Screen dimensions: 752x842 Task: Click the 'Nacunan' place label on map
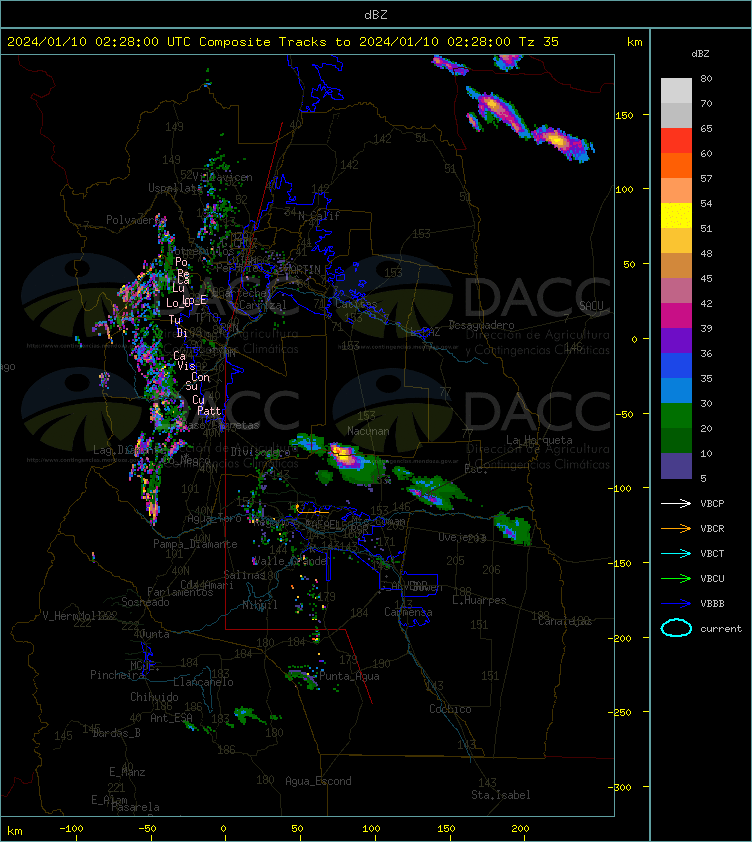(x=368, y=431)
